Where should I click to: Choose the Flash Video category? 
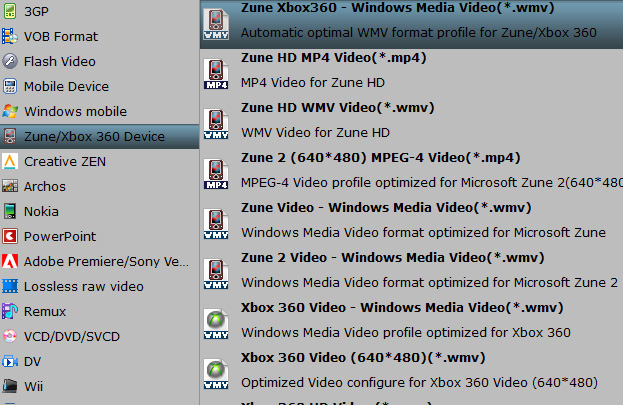click(99, 61)
